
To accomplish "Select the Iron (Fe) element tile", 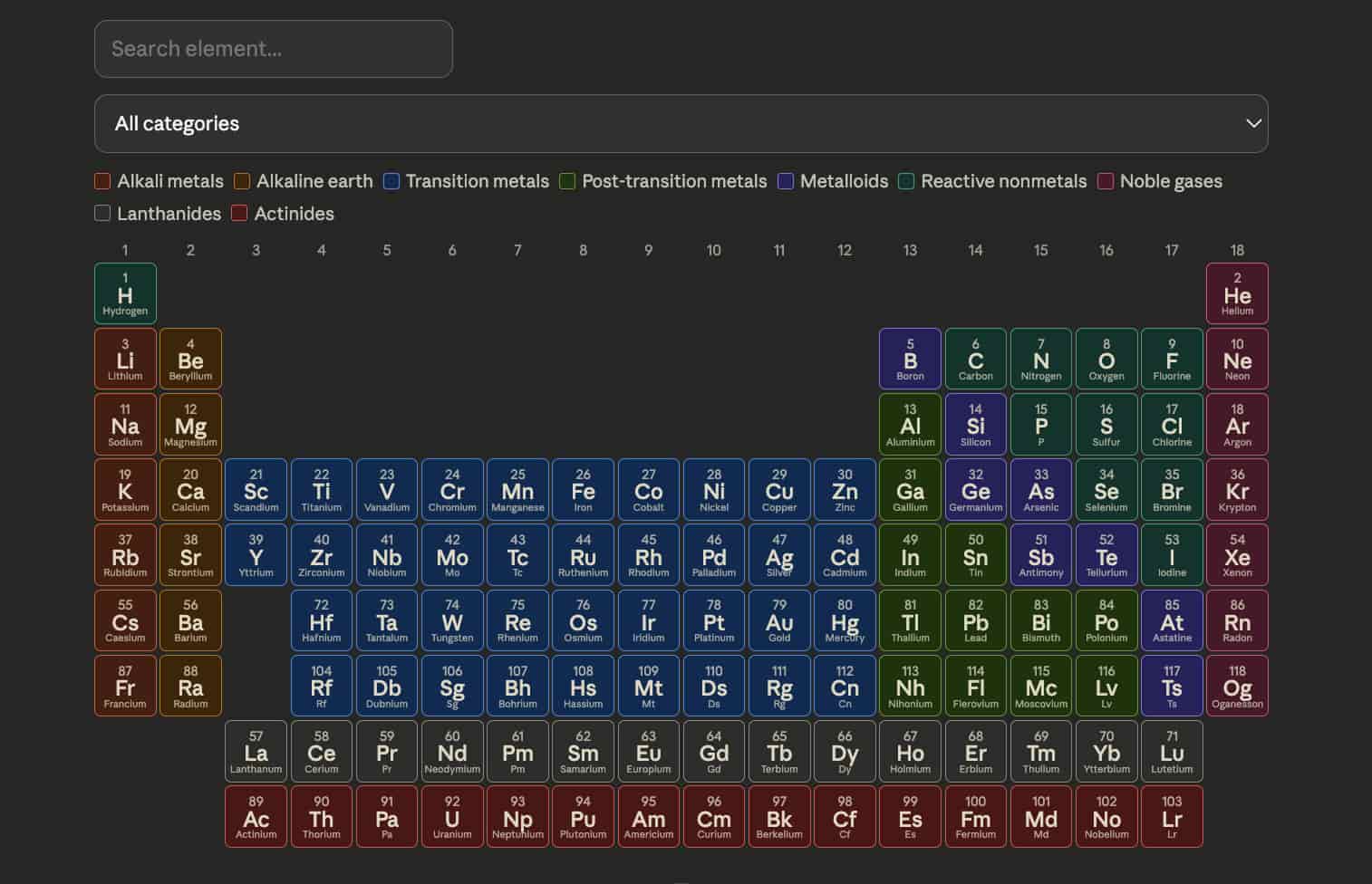I will click(x=583, y=490).
